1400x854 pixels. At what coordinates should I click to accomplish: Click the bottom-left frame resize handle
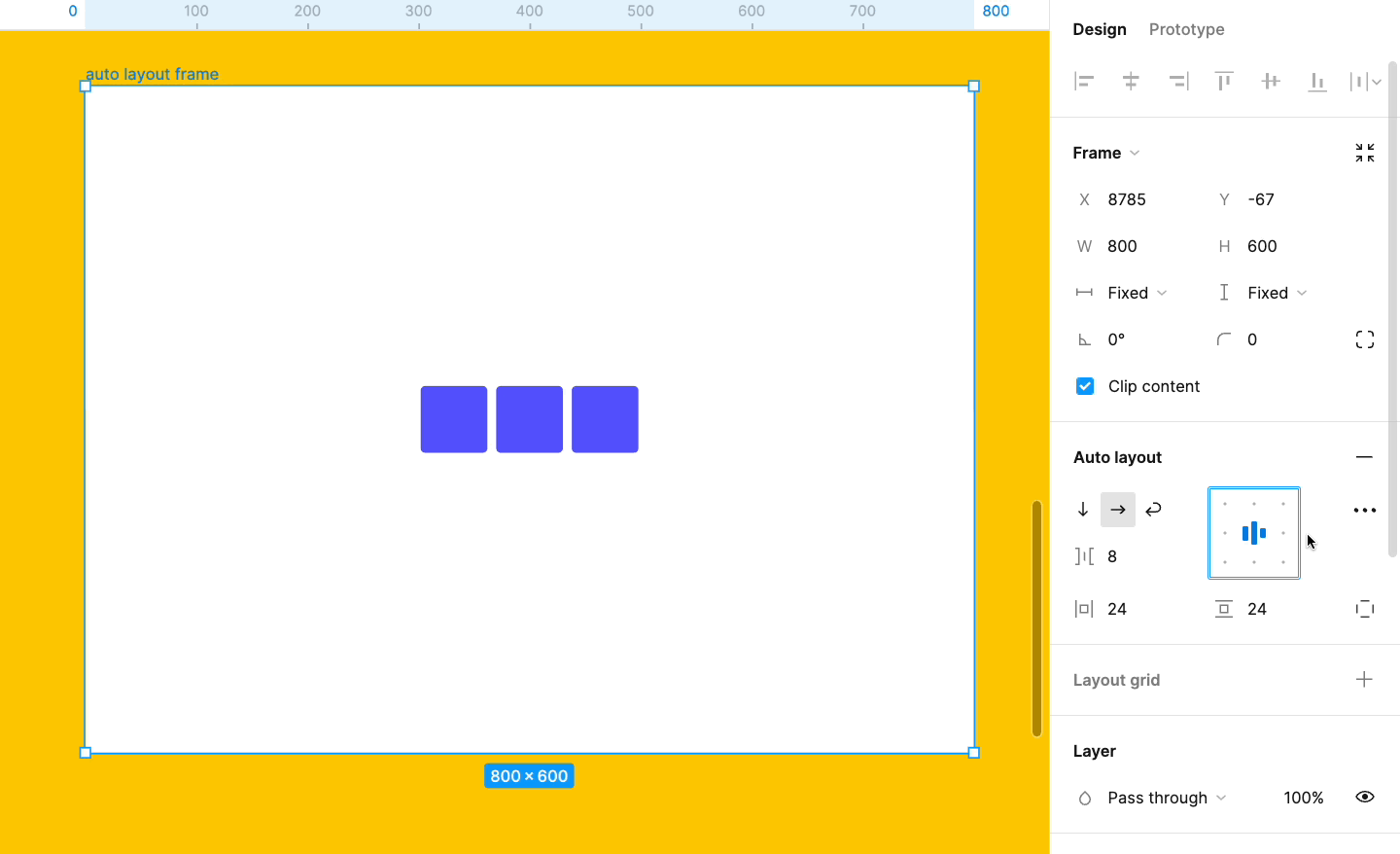86,753
